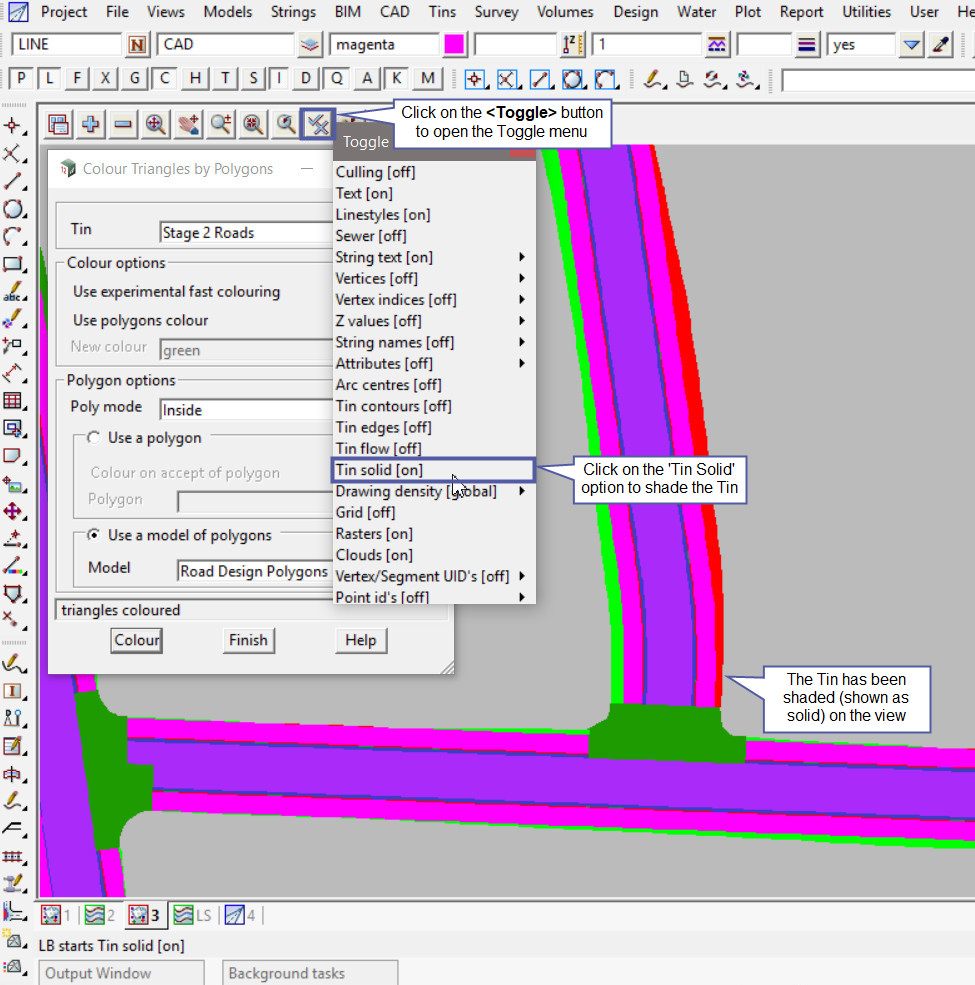Image resolution: width=975 pixels, height=985 pixels.
Task: Expand the 'Vertices [off]' submenu arrow
Action: point(522,278)
